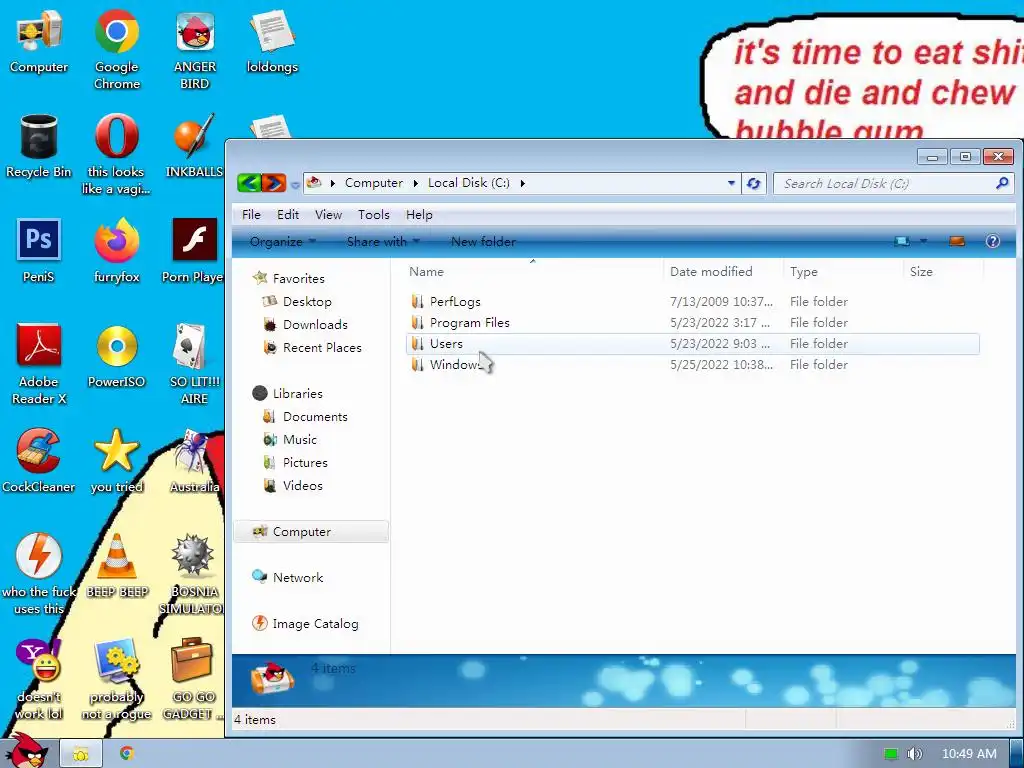
Task: Select the red Opera O desktop icon
Action: coord(116,154)
